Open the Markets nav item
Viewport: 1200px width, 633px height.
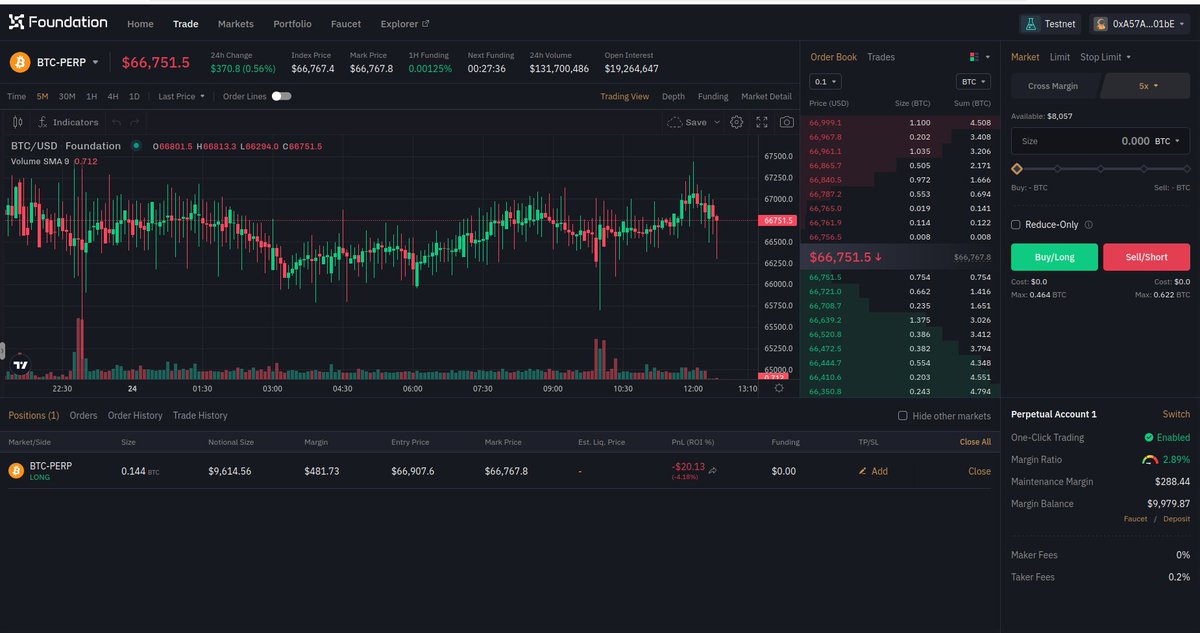(236, 23)
